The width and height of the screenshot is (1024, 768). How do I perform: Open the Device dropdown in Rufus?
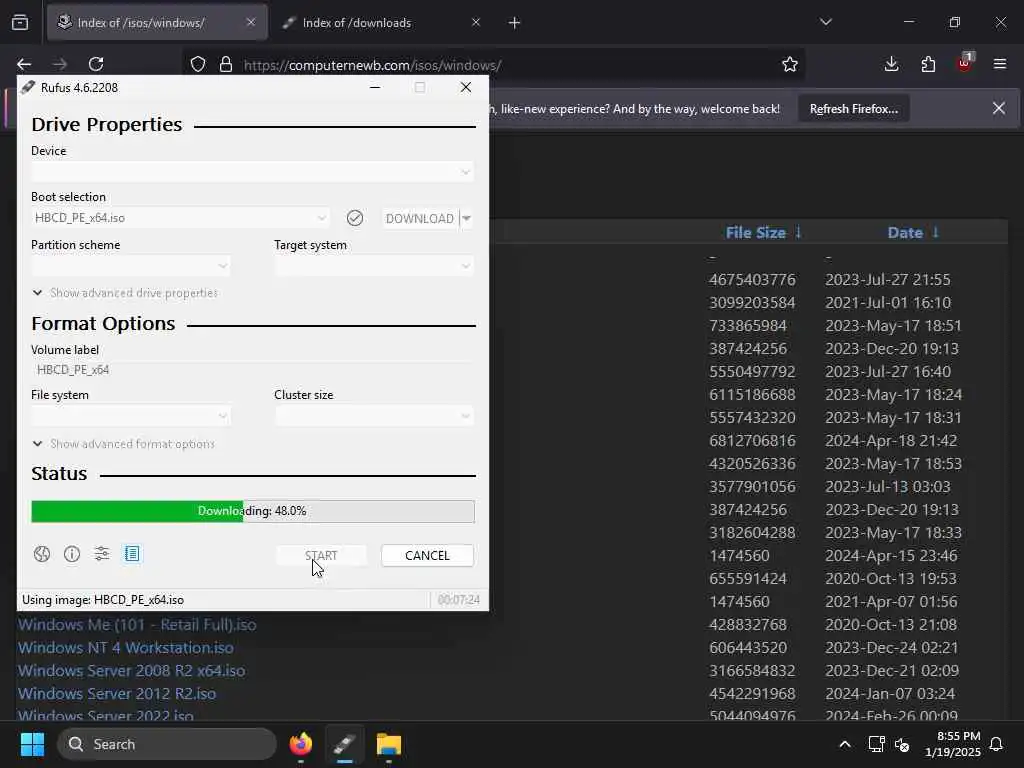252,172
